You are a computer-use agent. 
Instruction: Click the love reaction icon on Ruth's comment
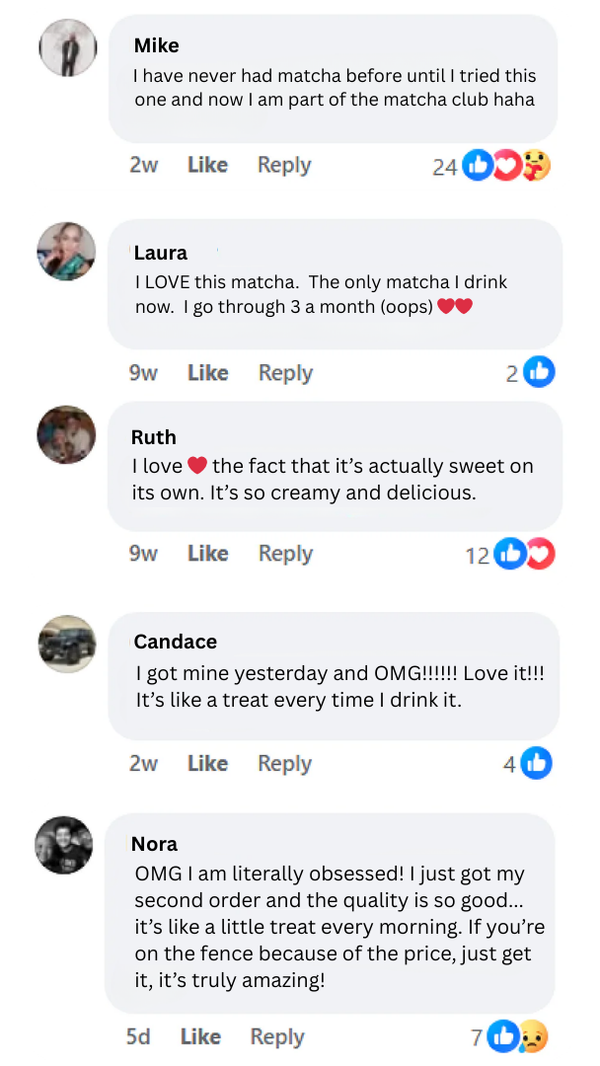540,554
